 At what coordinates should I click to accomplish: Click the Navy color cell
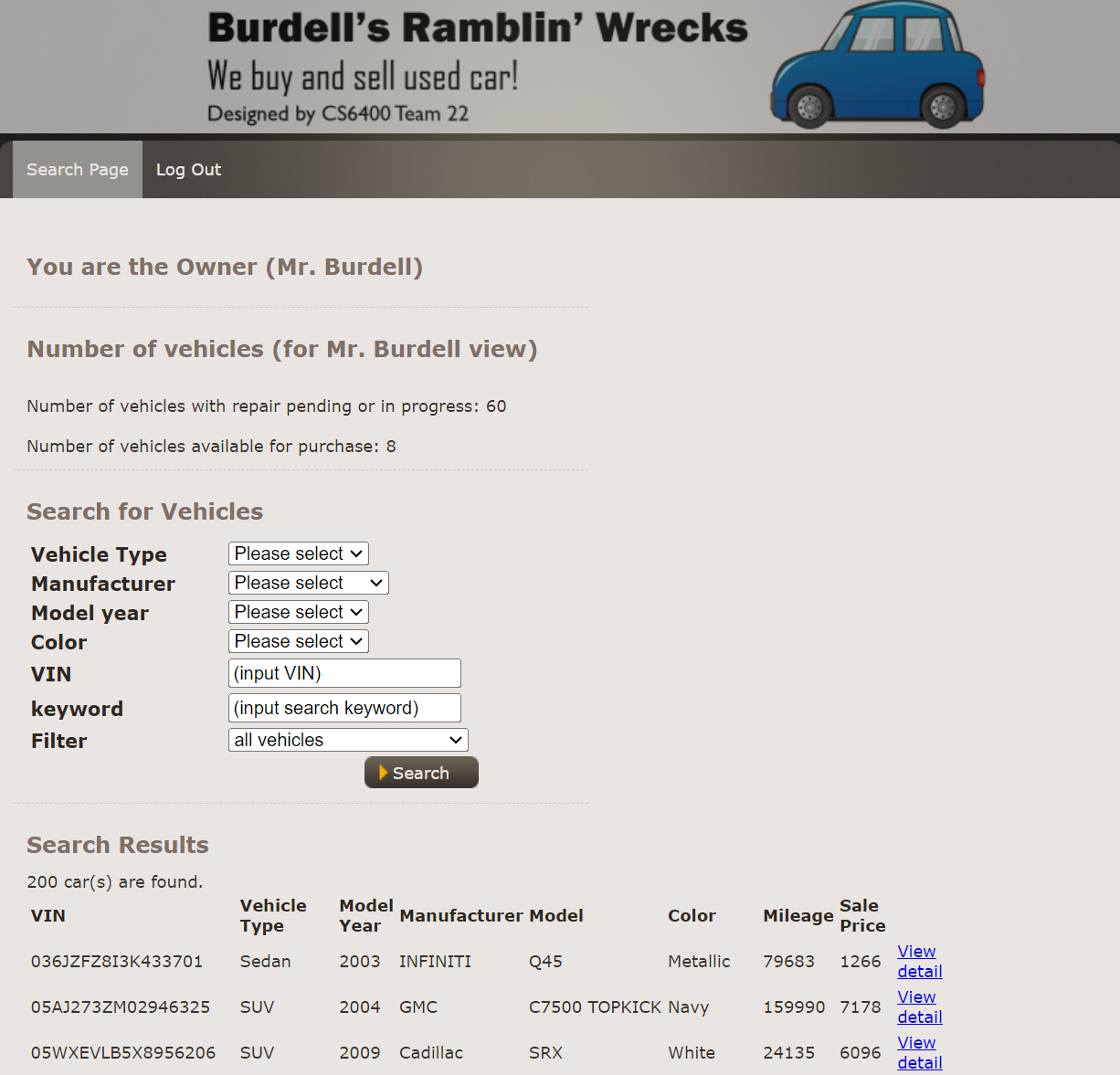[688, 1007]
